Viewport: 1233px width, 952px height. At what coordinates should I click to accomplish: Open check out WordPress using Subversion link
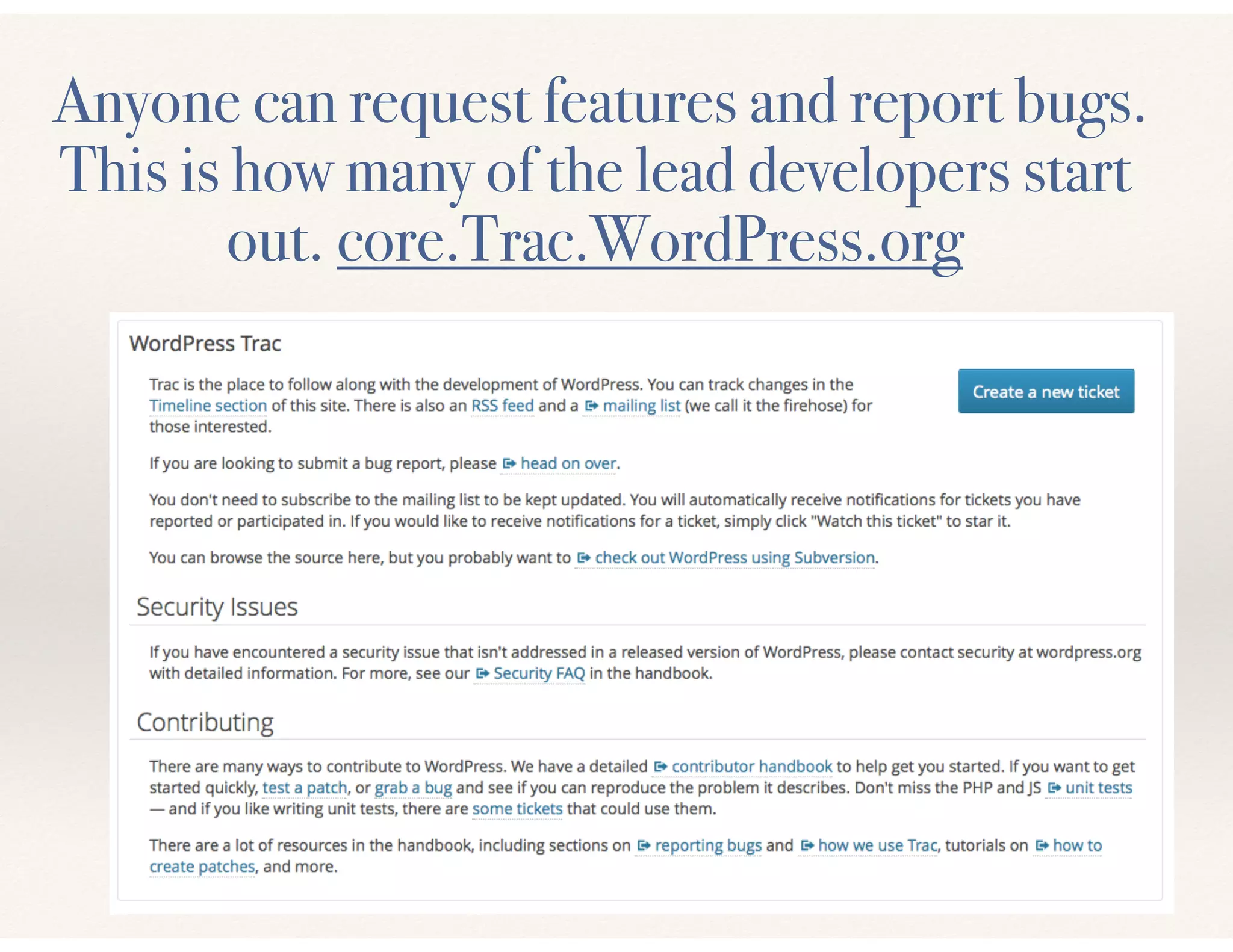coord(735,558)
